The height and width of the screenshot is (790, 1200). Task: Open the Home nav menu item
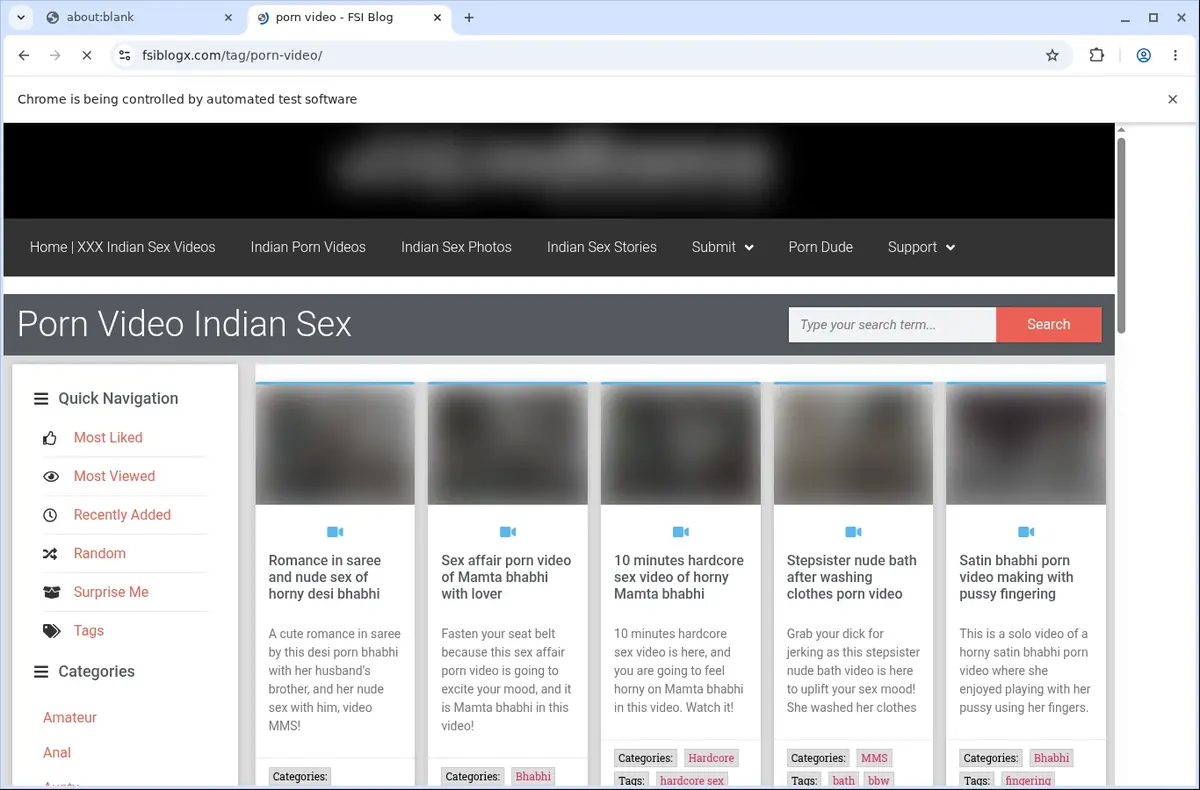(122, 247)
